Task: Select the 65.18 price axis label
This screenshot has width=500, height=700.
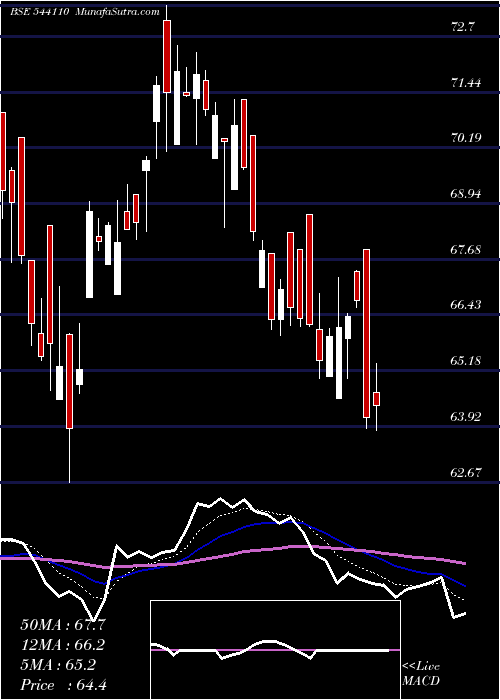Action: [x=466, y=360]
